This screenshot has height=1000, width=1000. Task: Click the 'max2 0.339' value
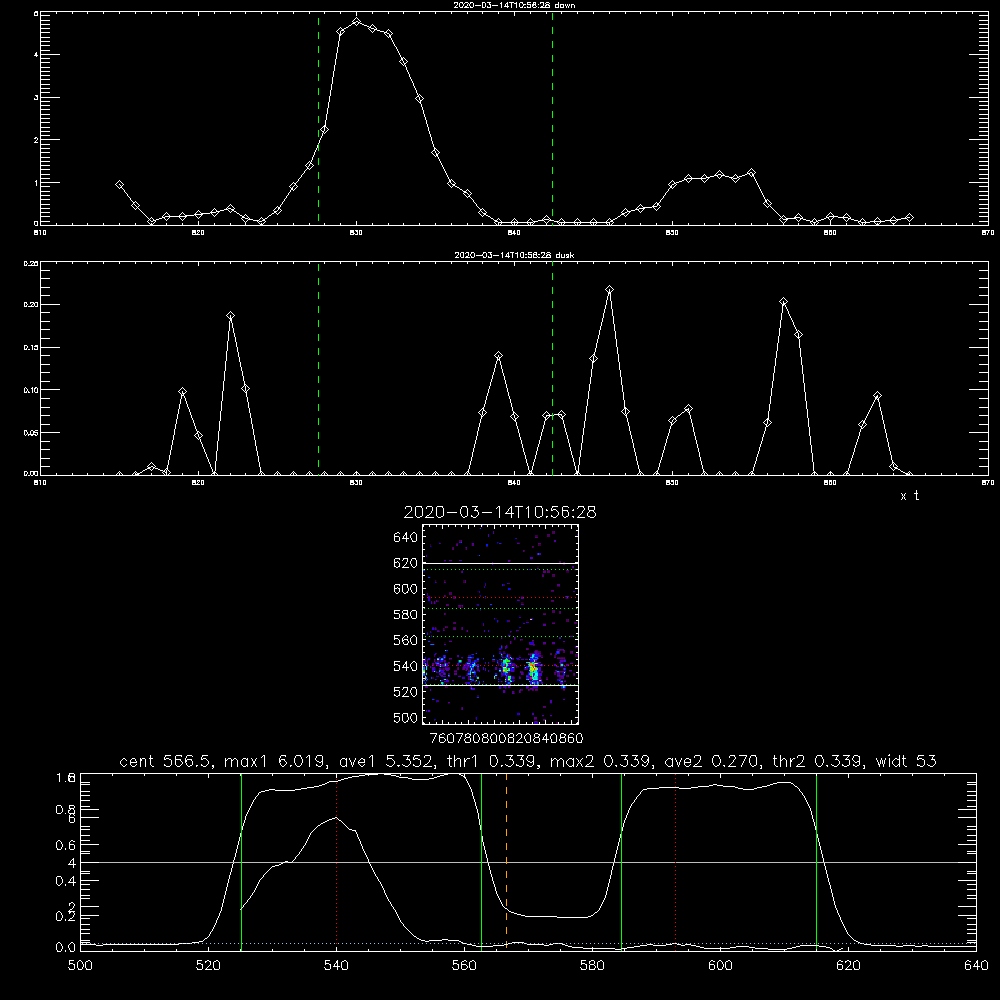[603, 761]
